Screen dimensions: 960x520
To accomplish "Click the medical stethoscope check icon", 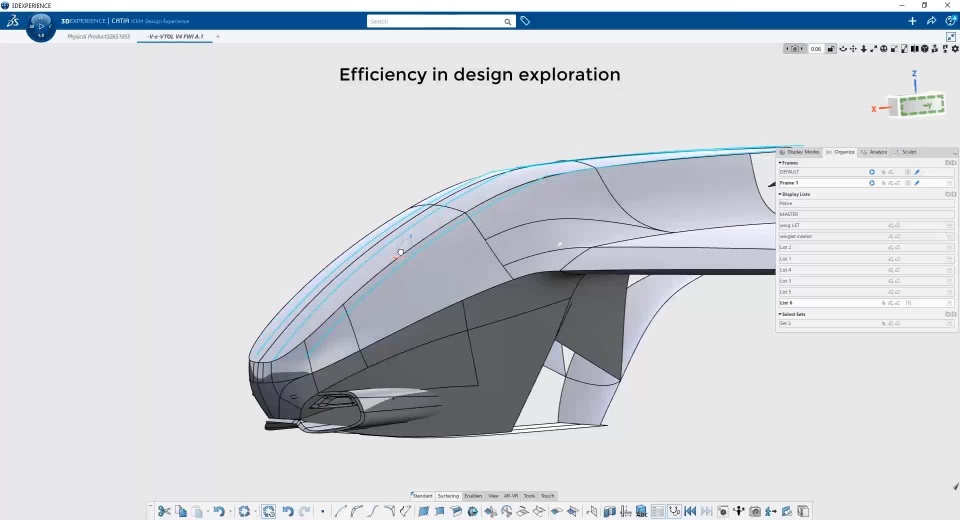I will [674, 511].
